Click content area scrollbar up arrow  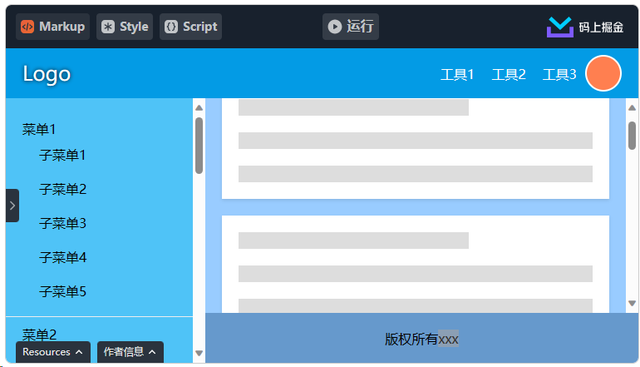(x=632, y=108)
